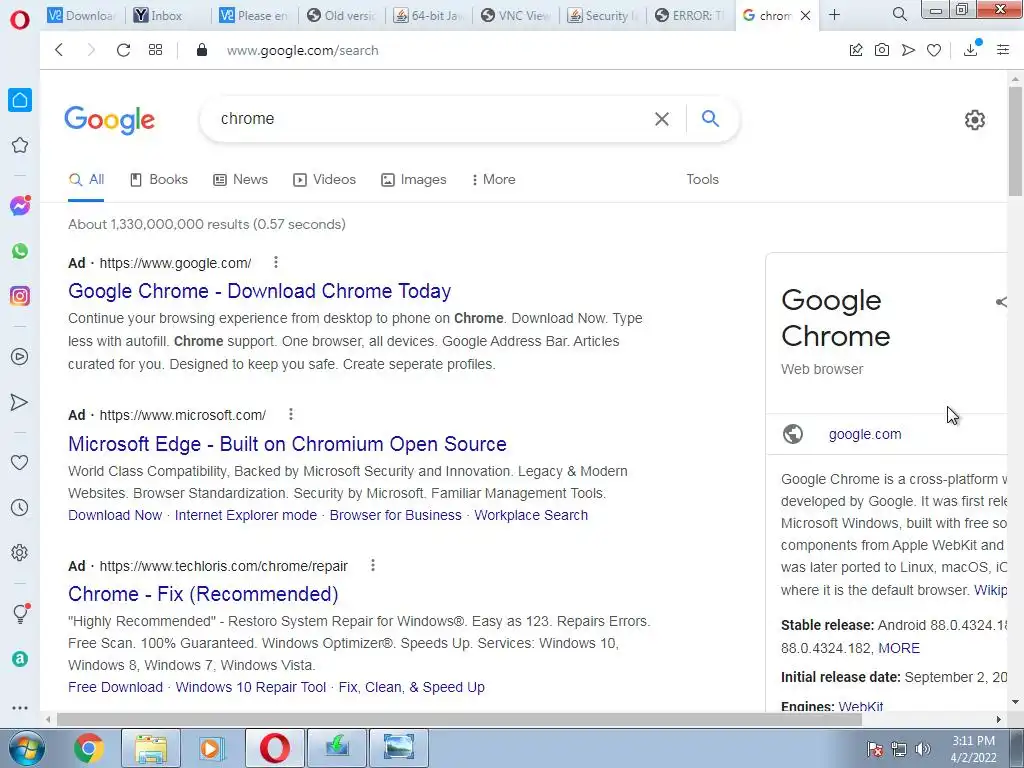Click MORE next to Stable release
Viewport: 1024px width, 768px height.
point(899,648)
